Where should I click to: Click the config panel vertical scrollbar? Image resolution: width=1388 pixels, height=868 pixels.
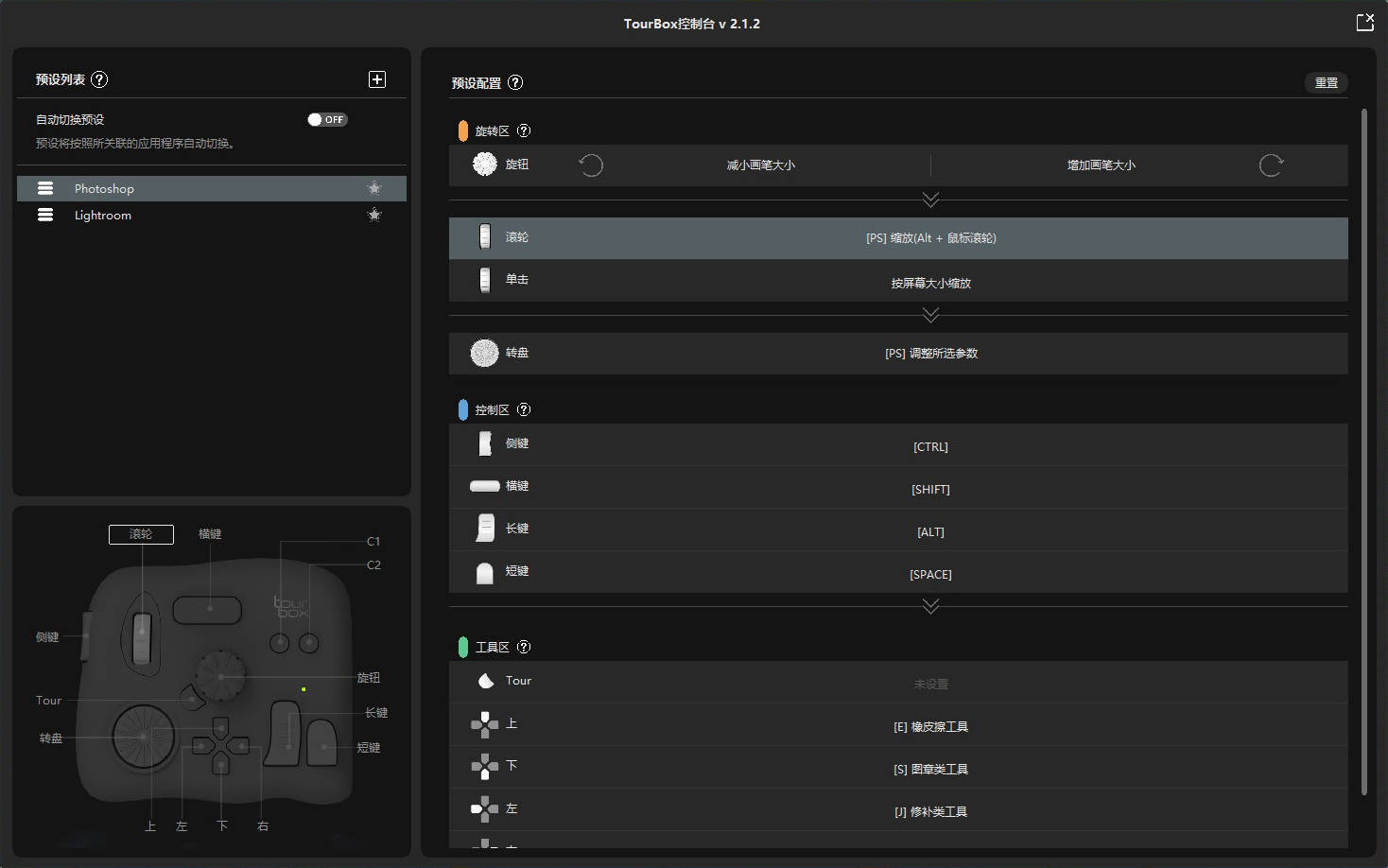[x=1364, y=452]
